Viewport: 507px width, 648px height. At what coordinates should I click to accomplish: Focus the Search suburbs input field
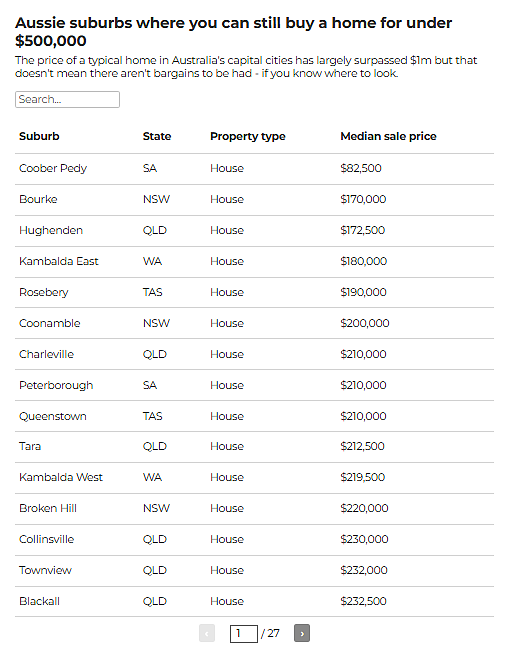point(67,100)
